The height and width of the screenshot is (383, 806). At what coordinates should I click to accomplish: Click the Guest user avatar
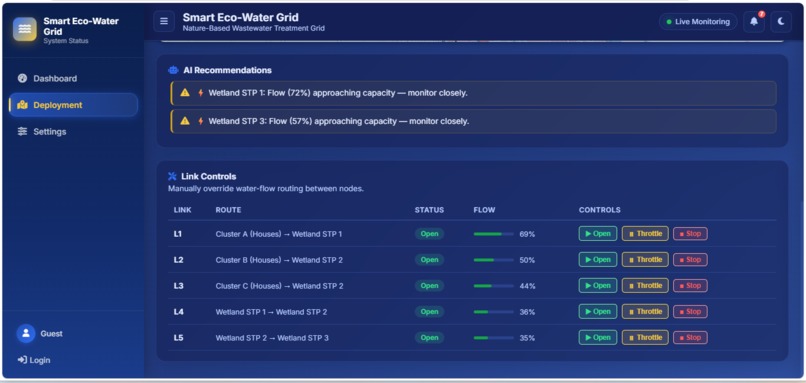coord(26,334)
